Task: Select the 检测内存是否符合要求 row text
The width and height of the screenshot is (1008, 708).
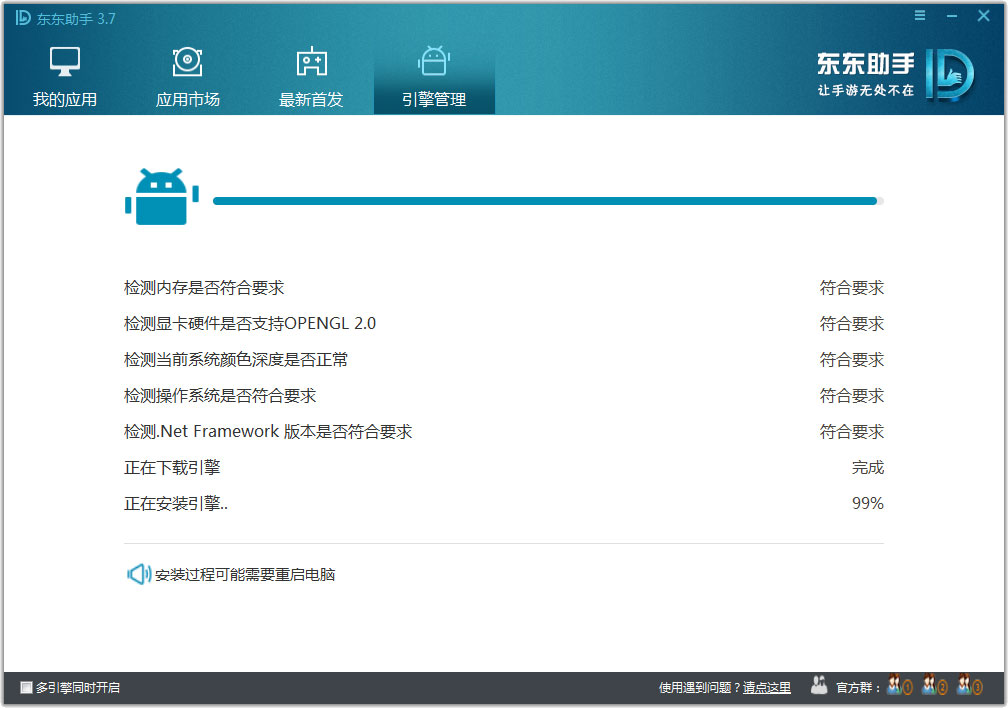Action: pos(204,287)
